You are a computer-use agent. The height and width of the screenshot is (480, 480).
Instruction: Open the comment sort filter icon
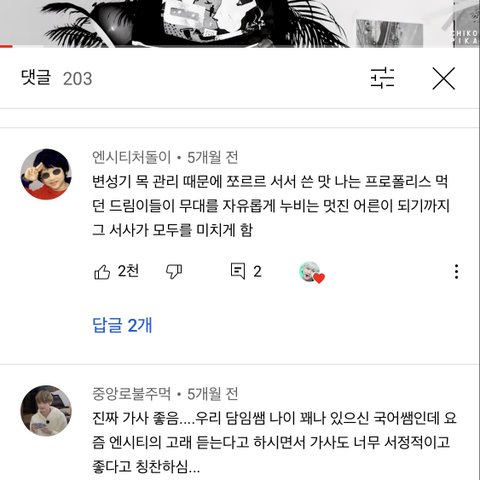[x=382, y=78]
